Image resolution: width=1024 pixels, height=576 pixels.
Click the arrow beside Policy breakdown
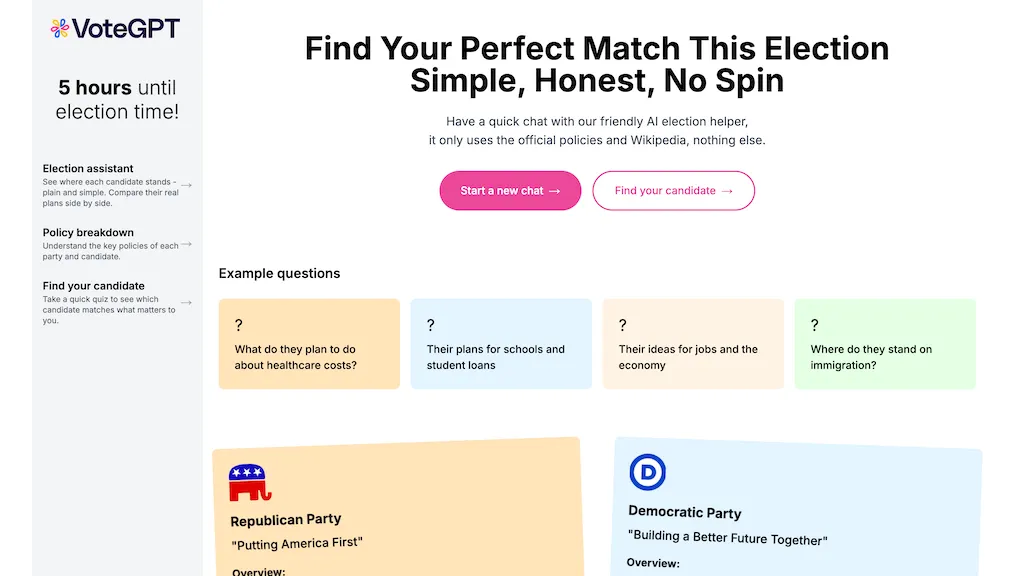(187, 244)
